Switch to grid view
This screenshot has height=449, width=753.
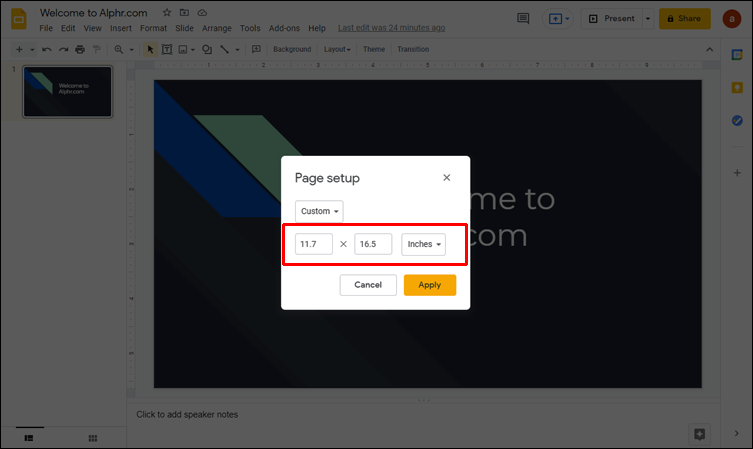[93, 438]
